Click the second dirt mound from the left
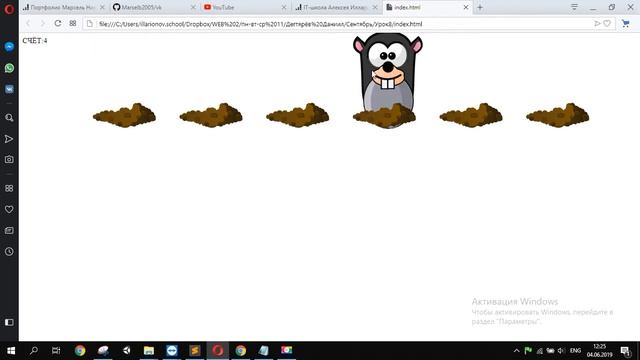 coord(211,115)
